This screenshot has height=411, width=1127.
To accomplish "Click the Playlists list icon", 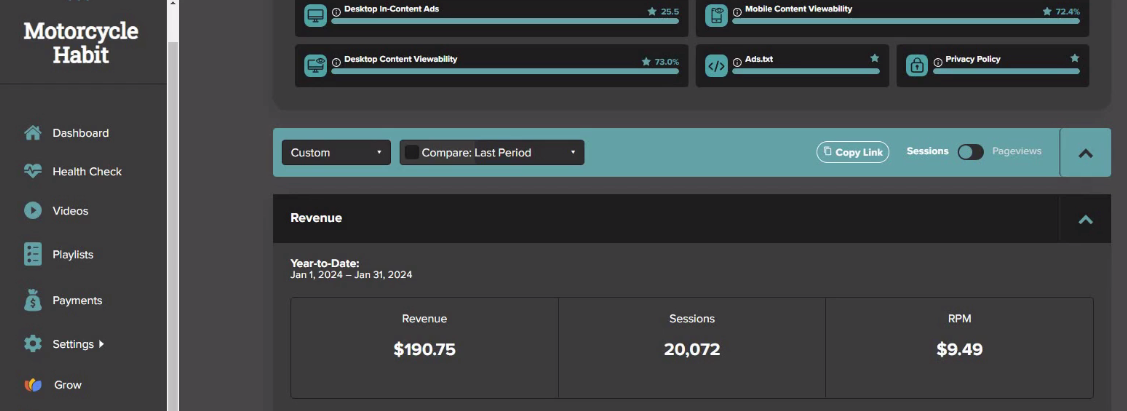I will click(x=33, y=254).
